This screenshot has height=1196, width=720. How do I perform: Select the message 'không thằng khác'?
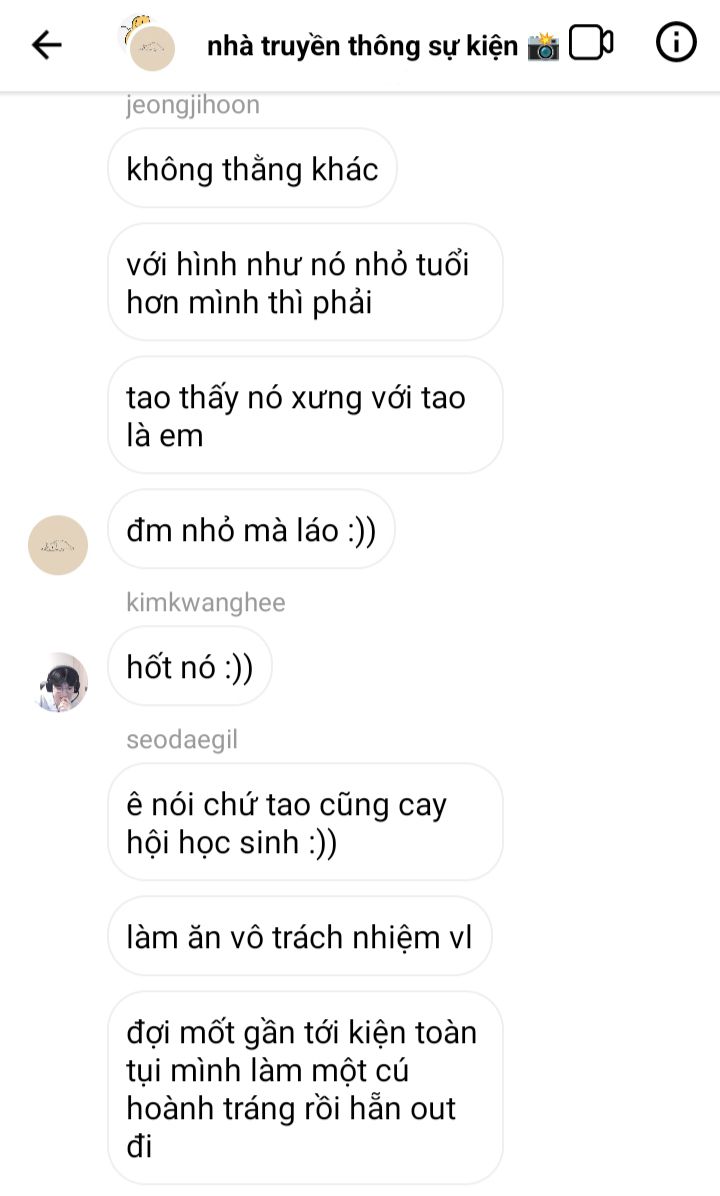[x=252, y=169]
